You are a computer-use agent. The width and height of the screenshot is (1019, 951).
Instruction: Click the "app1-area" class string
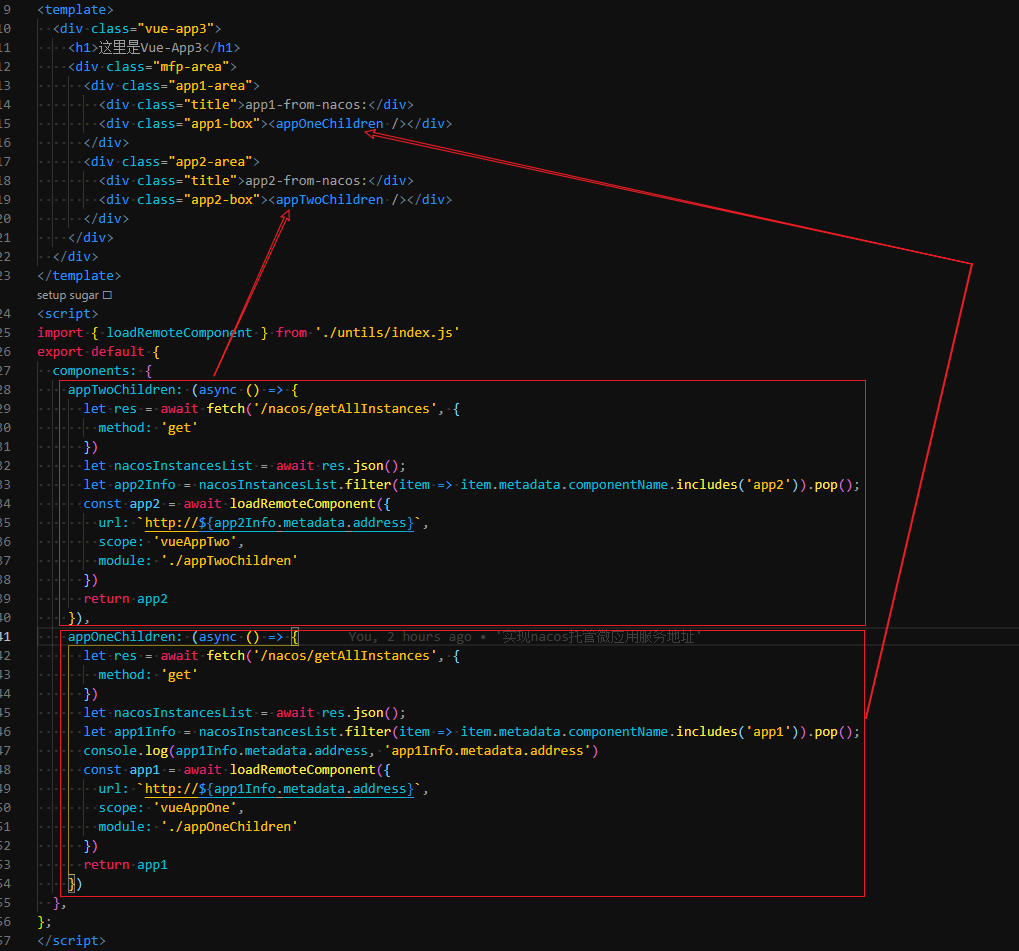point(210,86)
